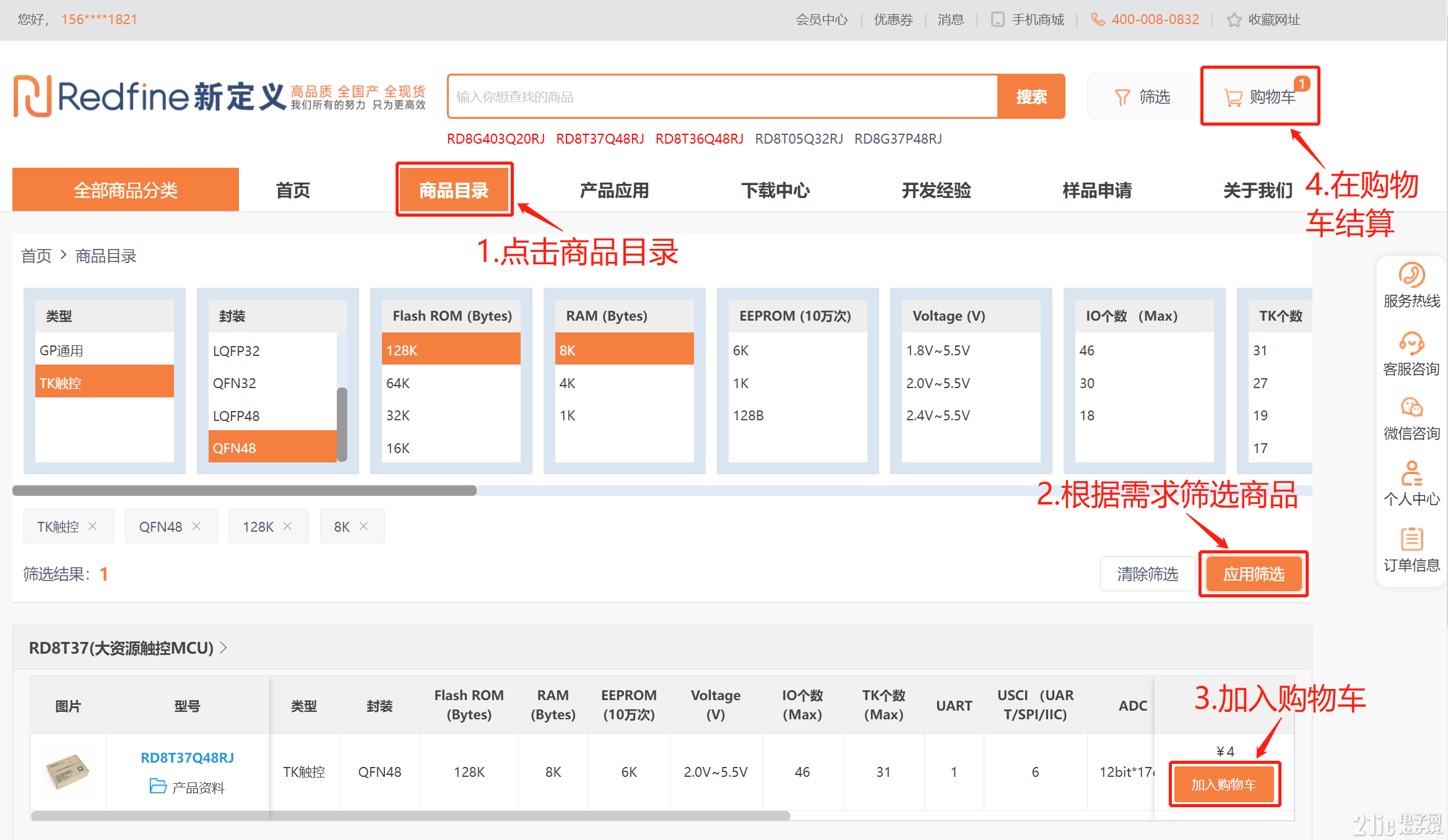
Task: Open 样品申请 nav tab
Action: pyautogui.click(x=1097, y=190)
